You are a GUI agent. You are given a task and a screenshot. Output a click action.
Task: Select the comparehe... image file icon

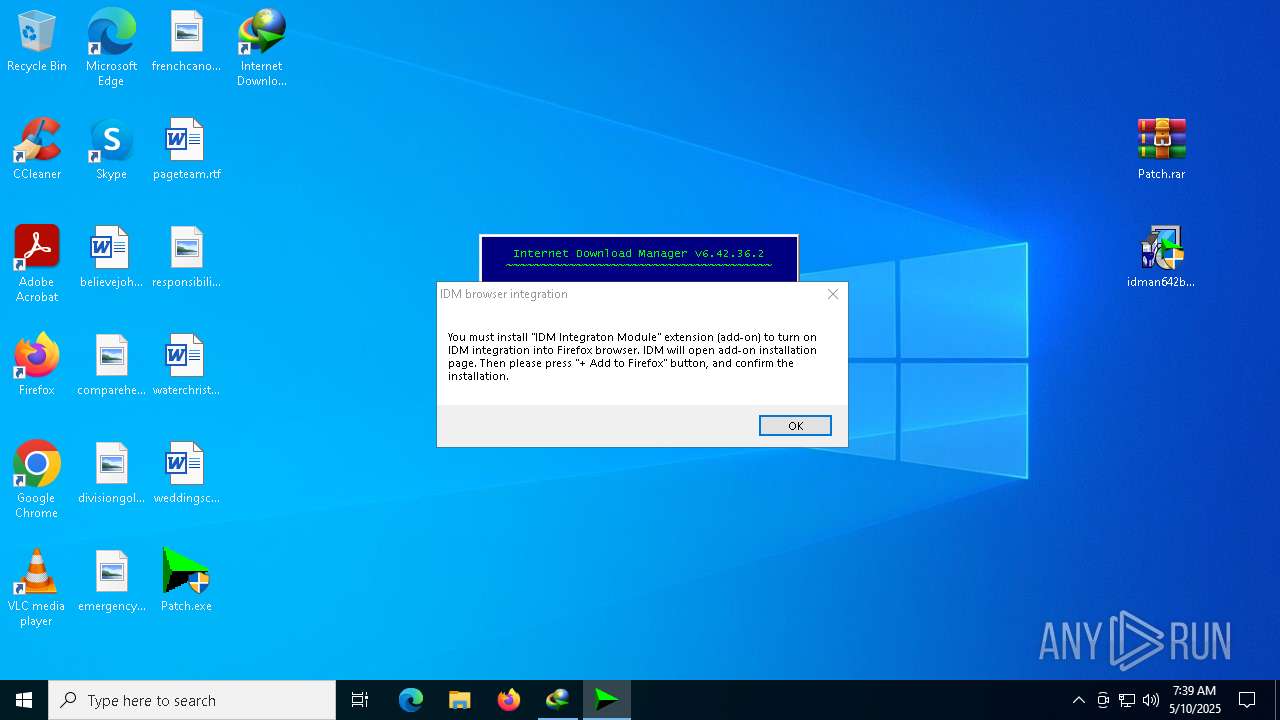pos(111,366)
